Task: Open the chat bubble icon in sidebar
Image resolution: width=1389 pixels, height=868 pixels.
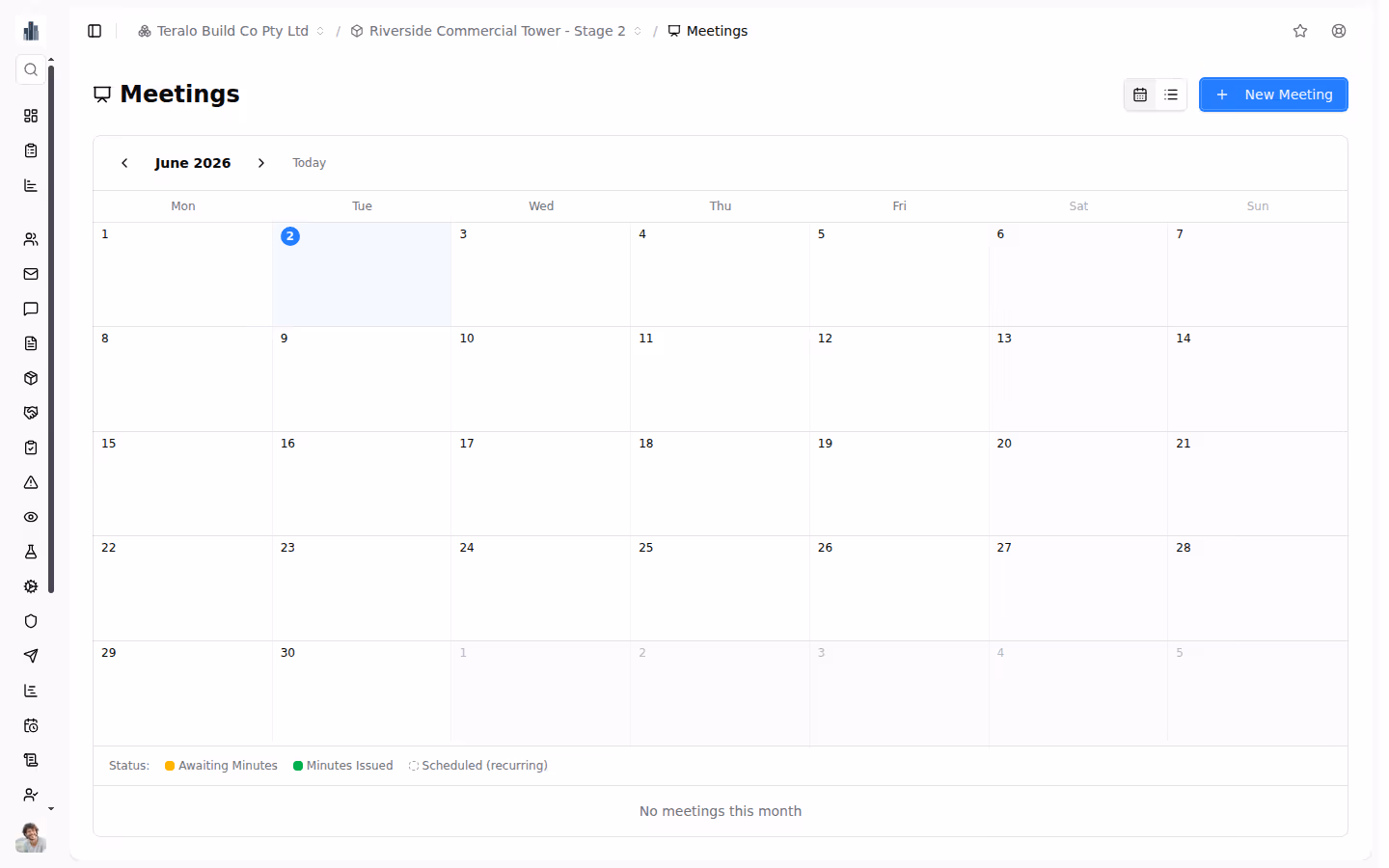Action: pyautogui.click(x=31, y=309)
